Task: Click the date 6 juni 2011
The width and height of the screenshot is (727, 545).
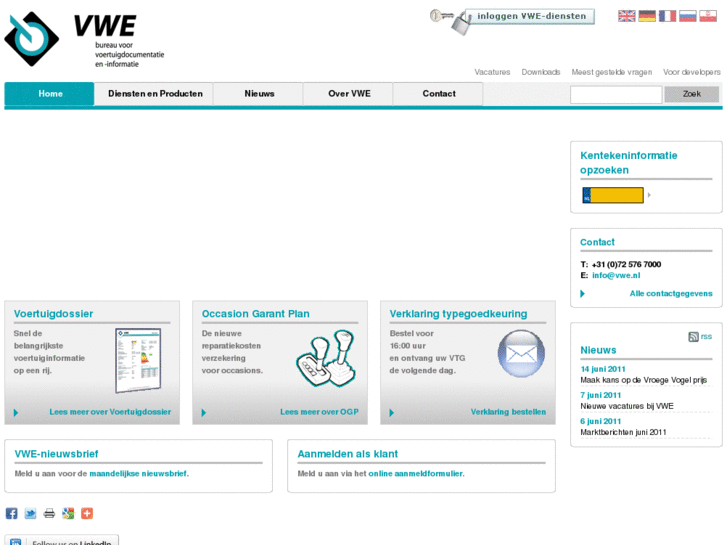Action: tap(600, 421)
